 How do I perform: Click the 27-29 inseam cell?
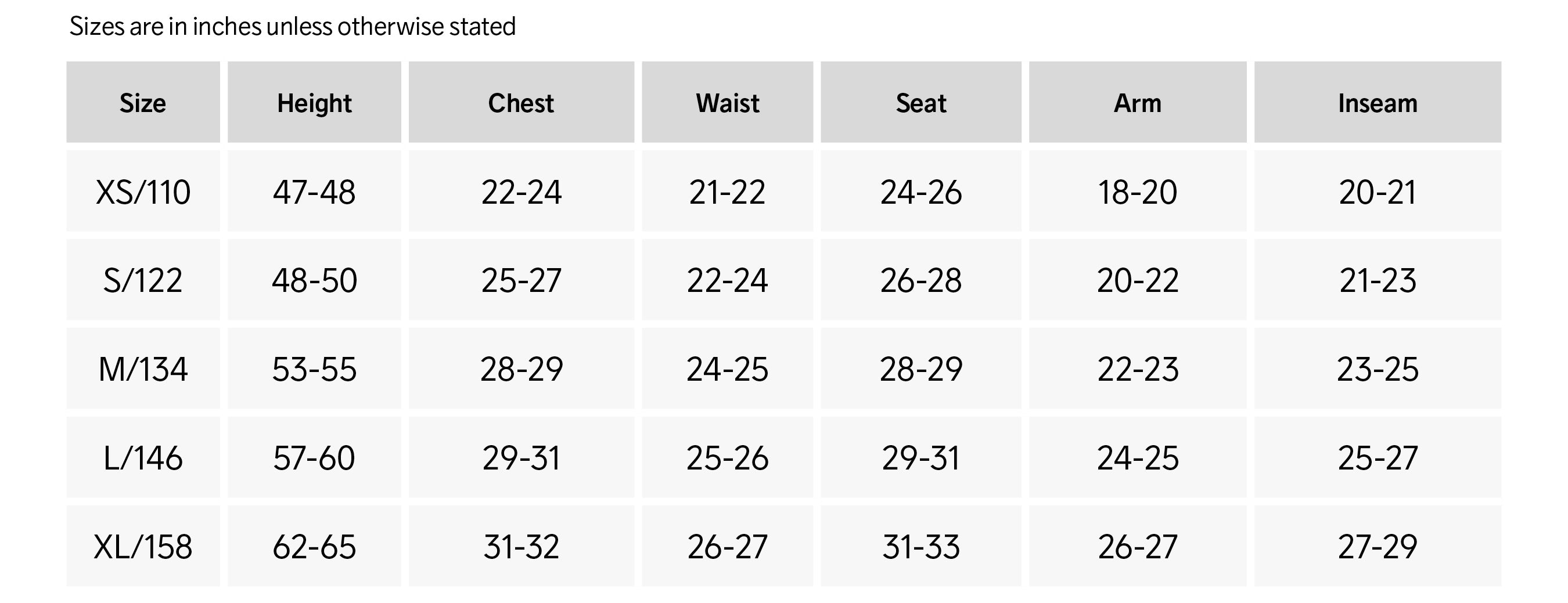(1378, 546)
